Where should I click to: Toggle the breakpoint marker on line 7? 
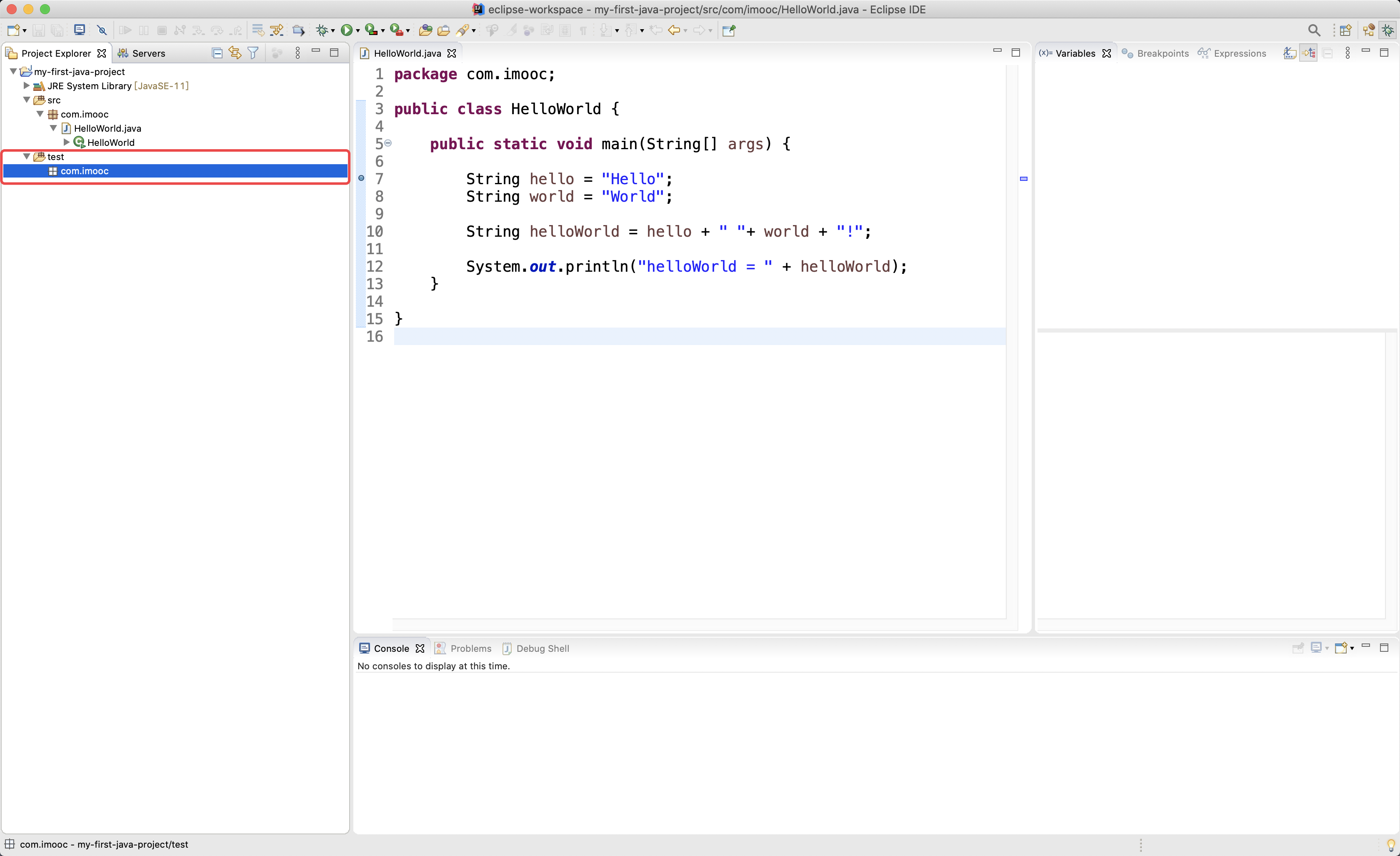(x=361, y=178)
